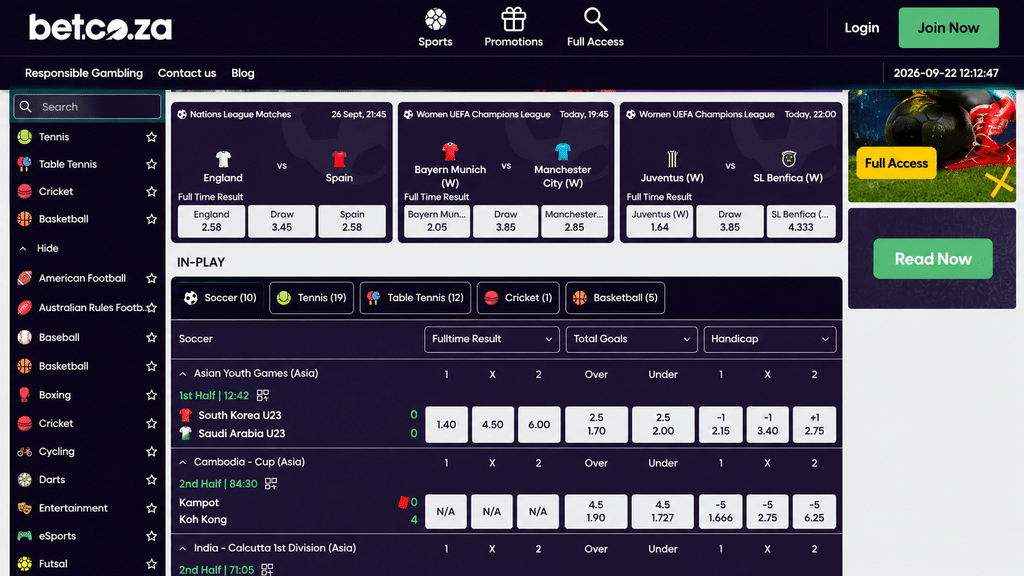Open the Total Goals dropdown

pos(631,339)
